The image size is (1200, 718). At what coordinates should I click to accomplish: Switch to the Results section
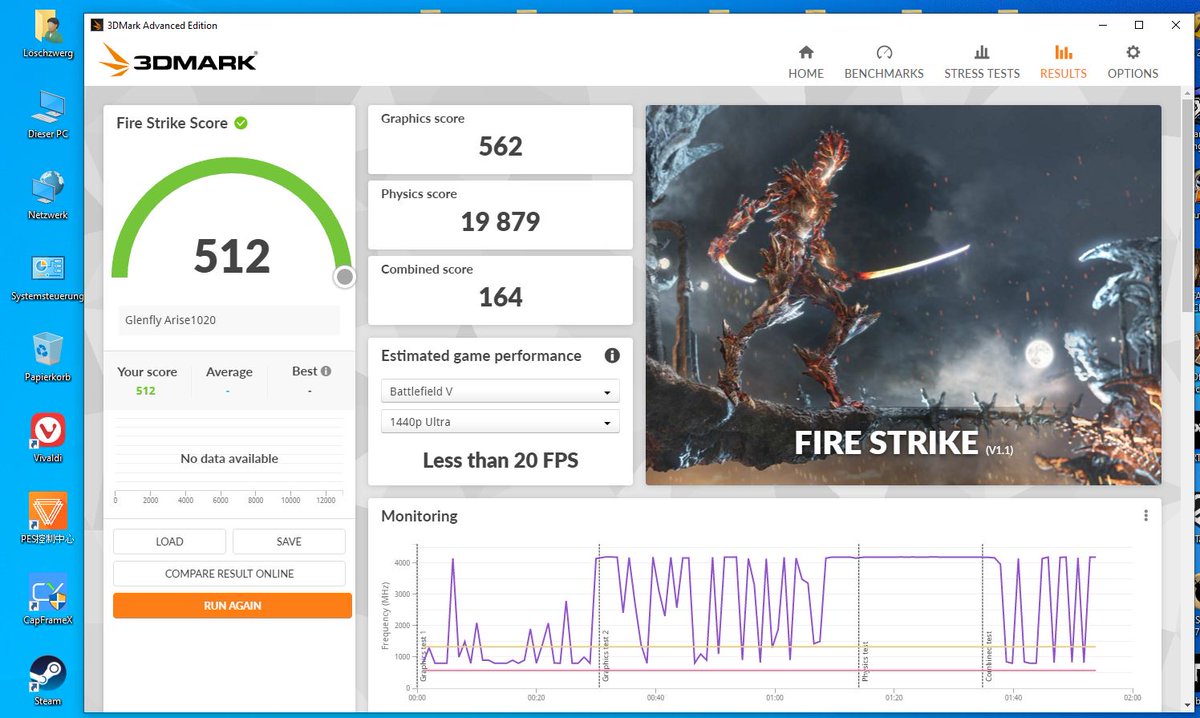click(x=1063, y=60)
